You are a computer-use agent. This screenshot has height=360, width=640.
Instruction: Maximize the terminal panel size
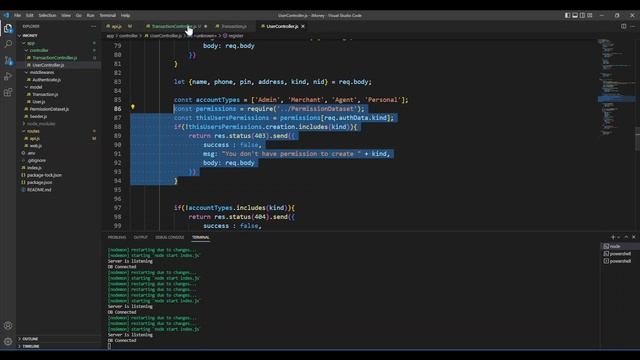(626, 237)
